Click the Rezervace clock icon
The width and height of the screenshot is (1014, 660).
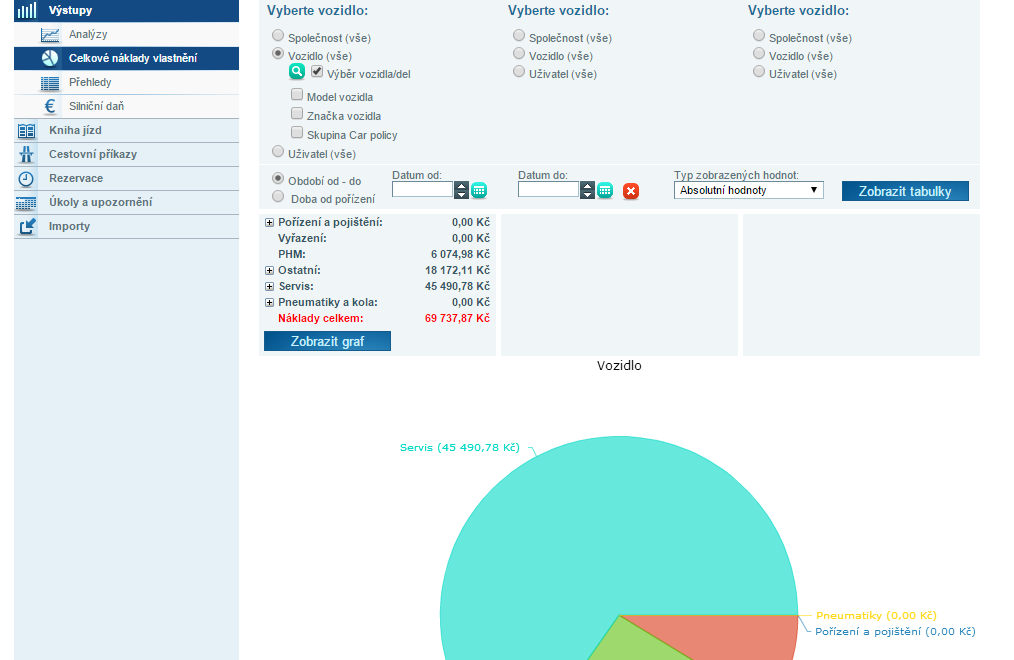click(26, 179)
